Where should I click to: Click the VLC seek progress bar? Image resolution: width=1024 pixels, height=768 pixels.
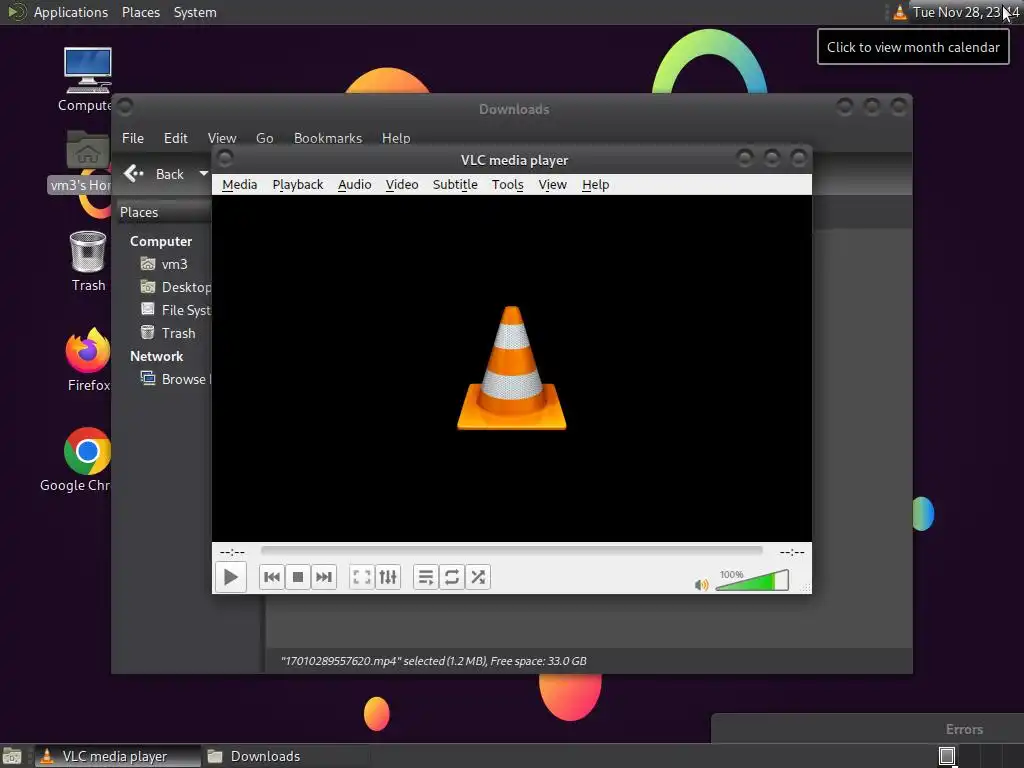511,551
